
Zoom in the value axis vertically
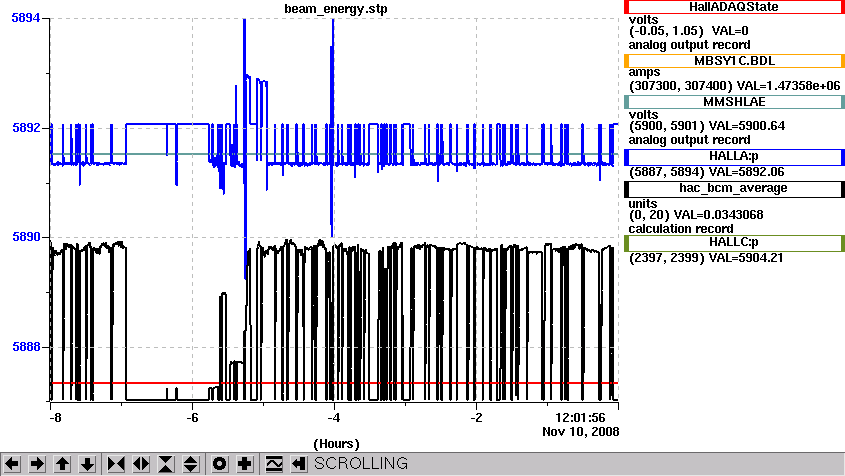pyautogui.click(x=166, y=464)
